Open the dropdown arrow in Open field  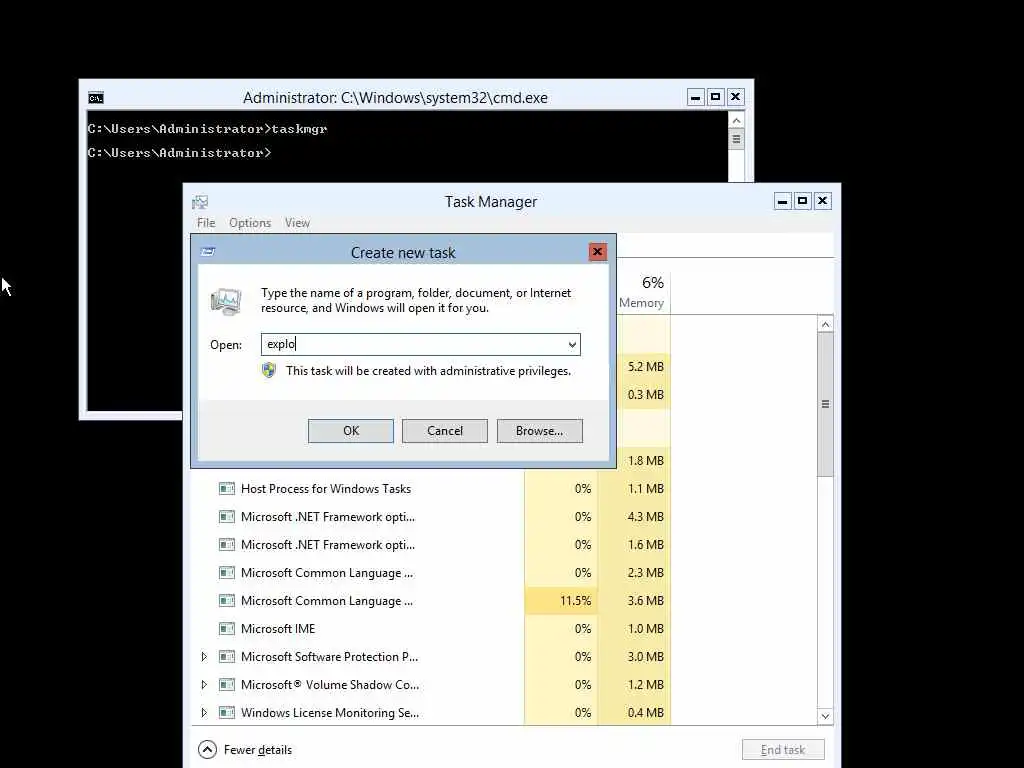[x=572, y=345]
